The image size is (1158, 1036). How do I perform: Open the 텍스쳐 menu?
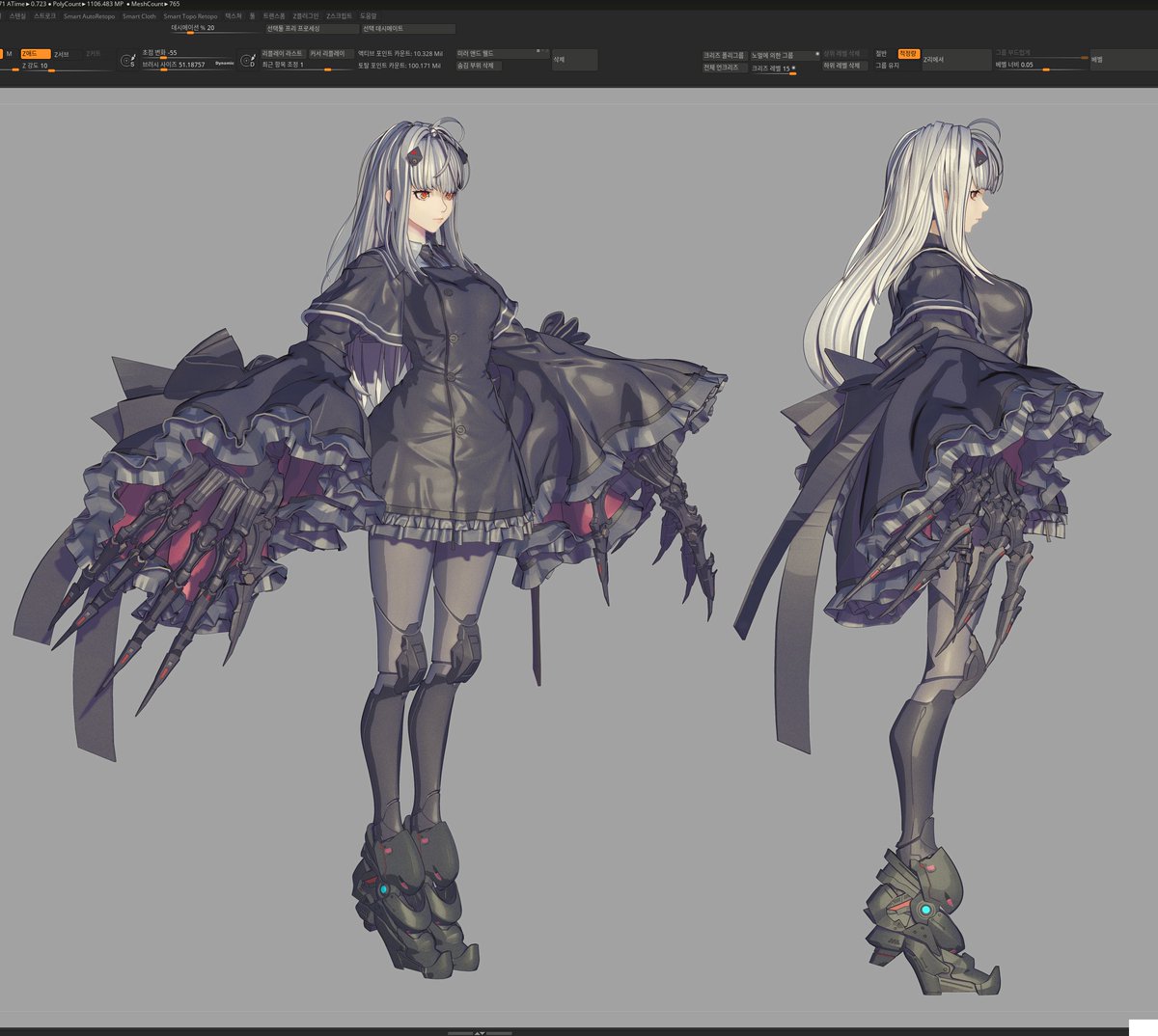tap(234, 16)
